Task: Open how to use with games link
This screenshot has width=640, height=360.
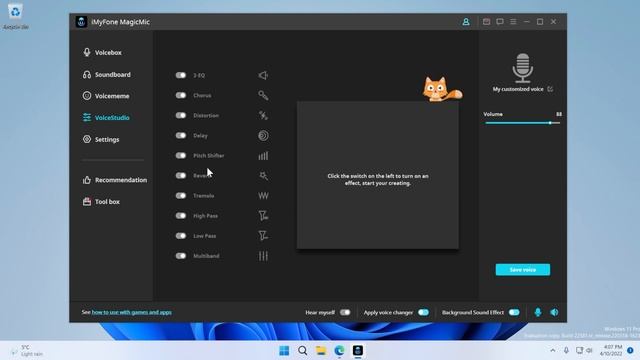Action: pyautogui.click(x=131, y=312)
